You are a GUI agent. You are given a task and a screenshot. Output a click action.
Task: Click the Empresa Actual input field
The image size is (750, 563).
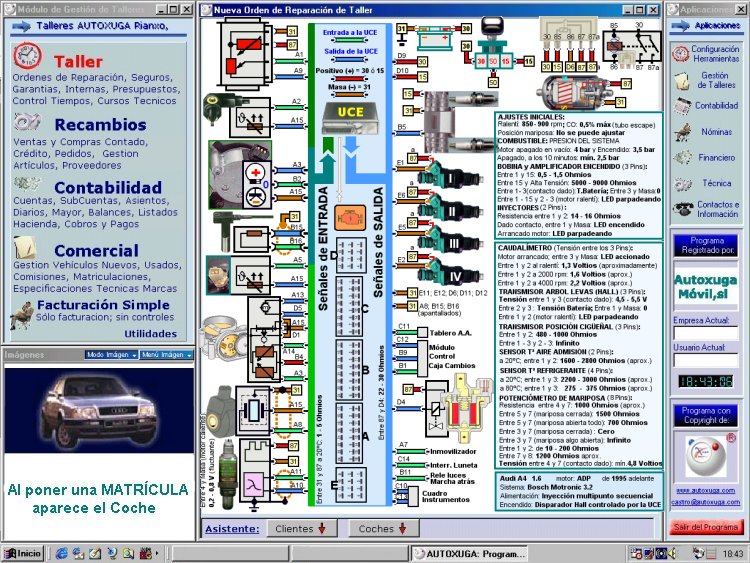[x=706, y=333]
